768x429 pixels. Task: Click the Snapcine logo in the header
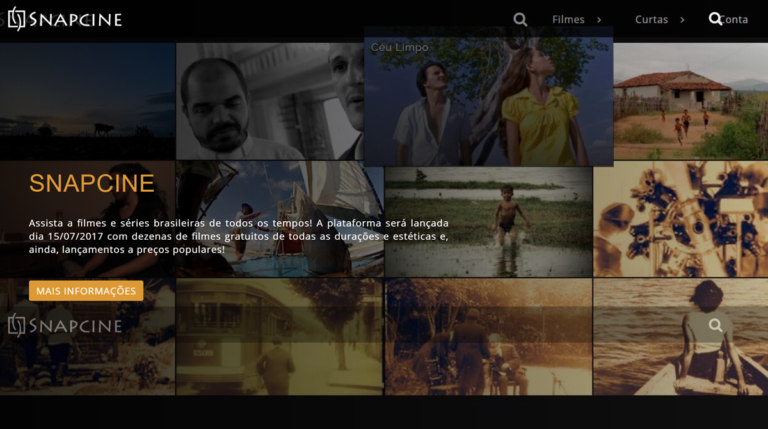[65, 19]
